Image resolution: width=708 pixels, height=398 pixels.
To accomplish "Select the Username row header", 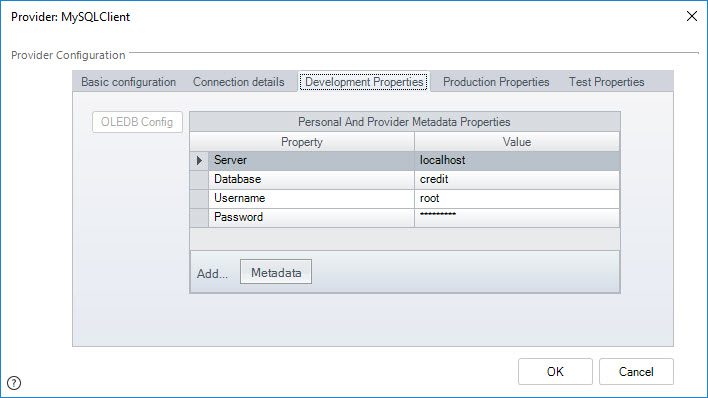I will [199, 198].
